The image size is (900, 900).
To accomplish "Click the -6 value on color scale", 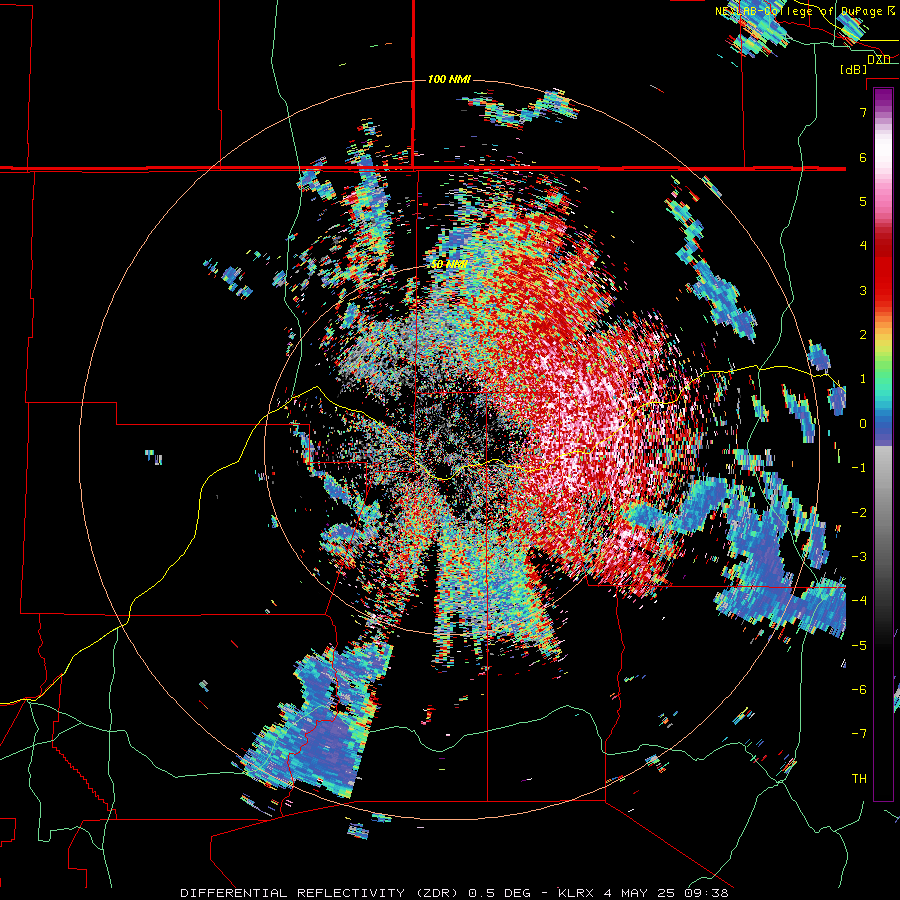I will point(859,690).
